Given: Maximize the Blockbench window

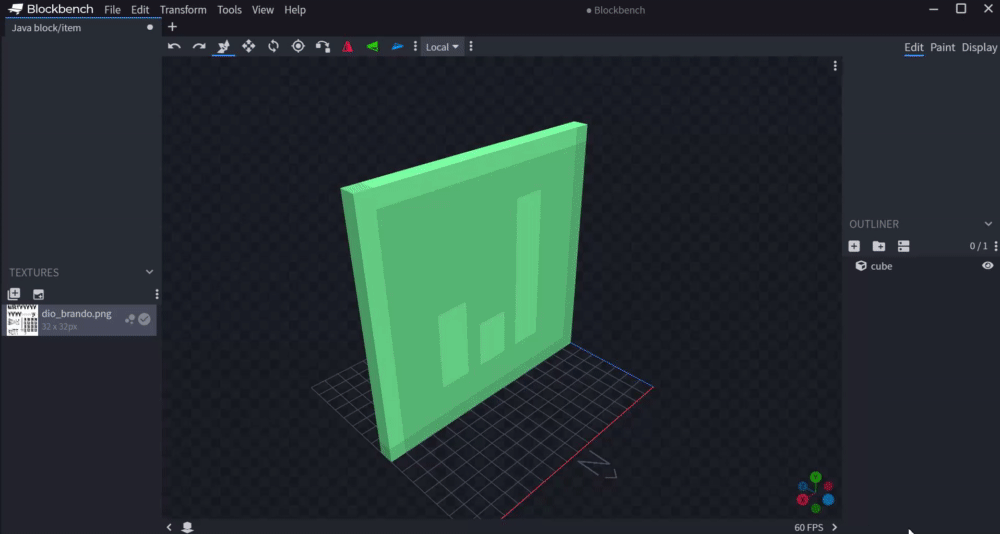Looking at the screenshot, I should 961,9.
